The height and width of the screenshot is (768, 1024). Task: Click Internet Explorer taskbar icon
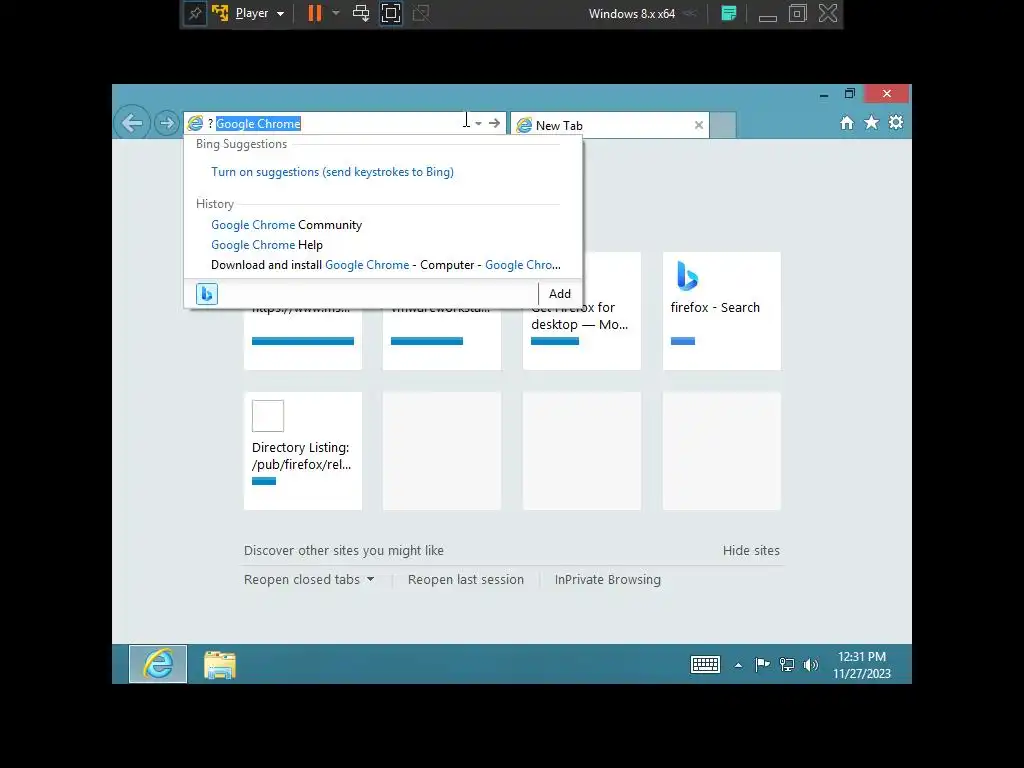pyautogui.click(x=158, y=664)
